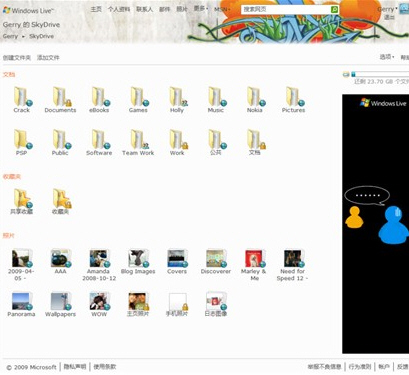Open 照片 in top navigation
This screenshot has height=375, width=409.
click(182, 9)
